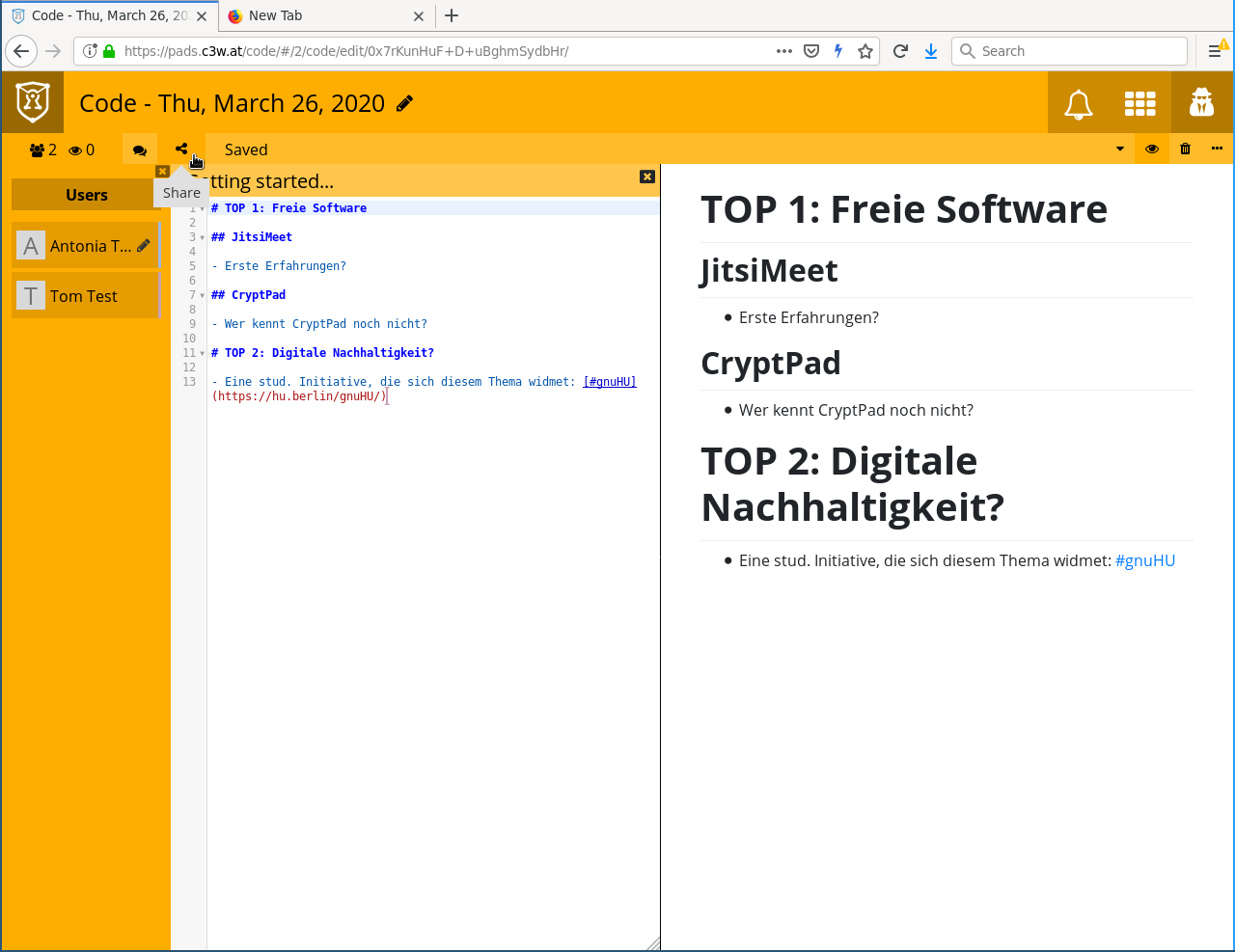
Task: Click 'TOP 2: Digitale Nachhaltigkeit?' preview heading
Action: pos(853,484)
